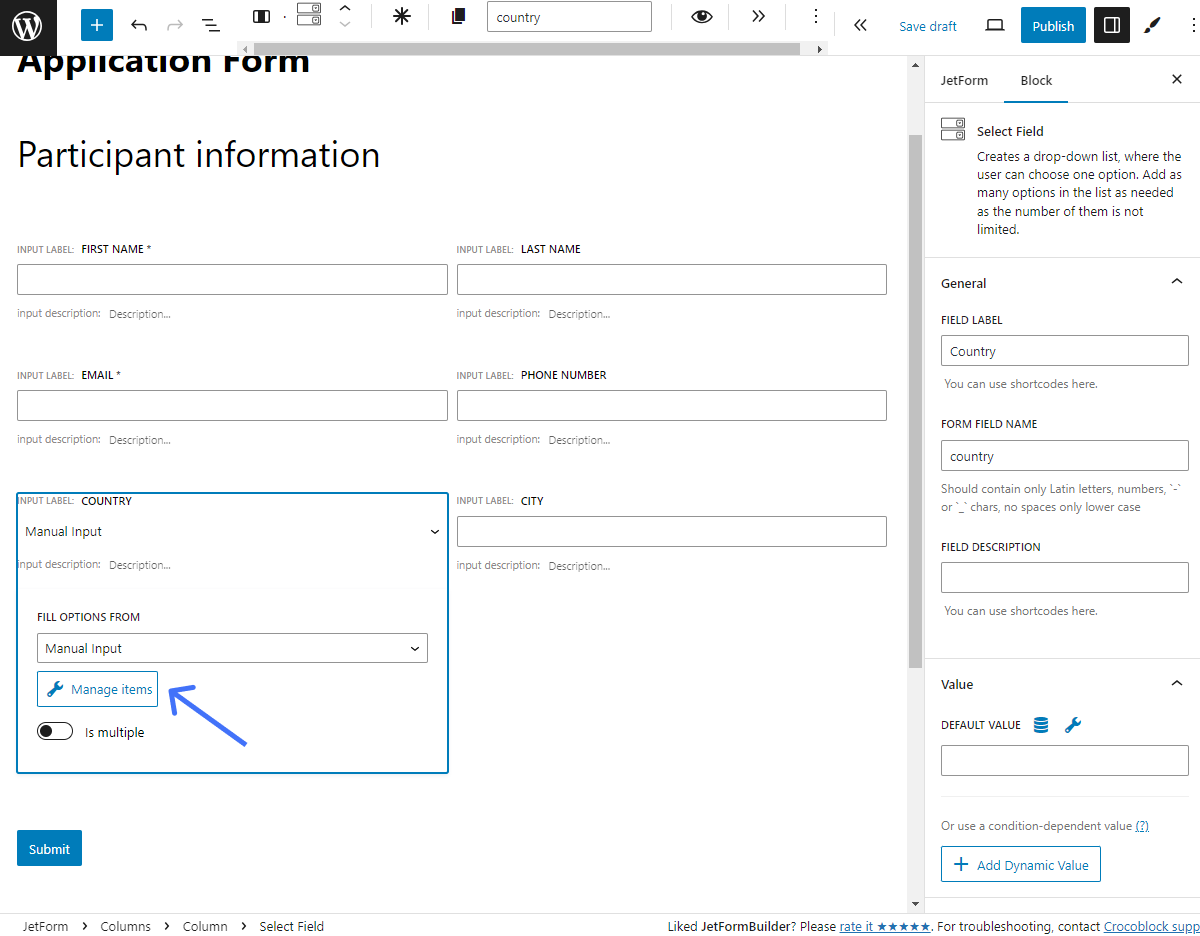Click the Undo arrow icon
The width and height of the screenshot is (1200, 936).
[140, 25]
